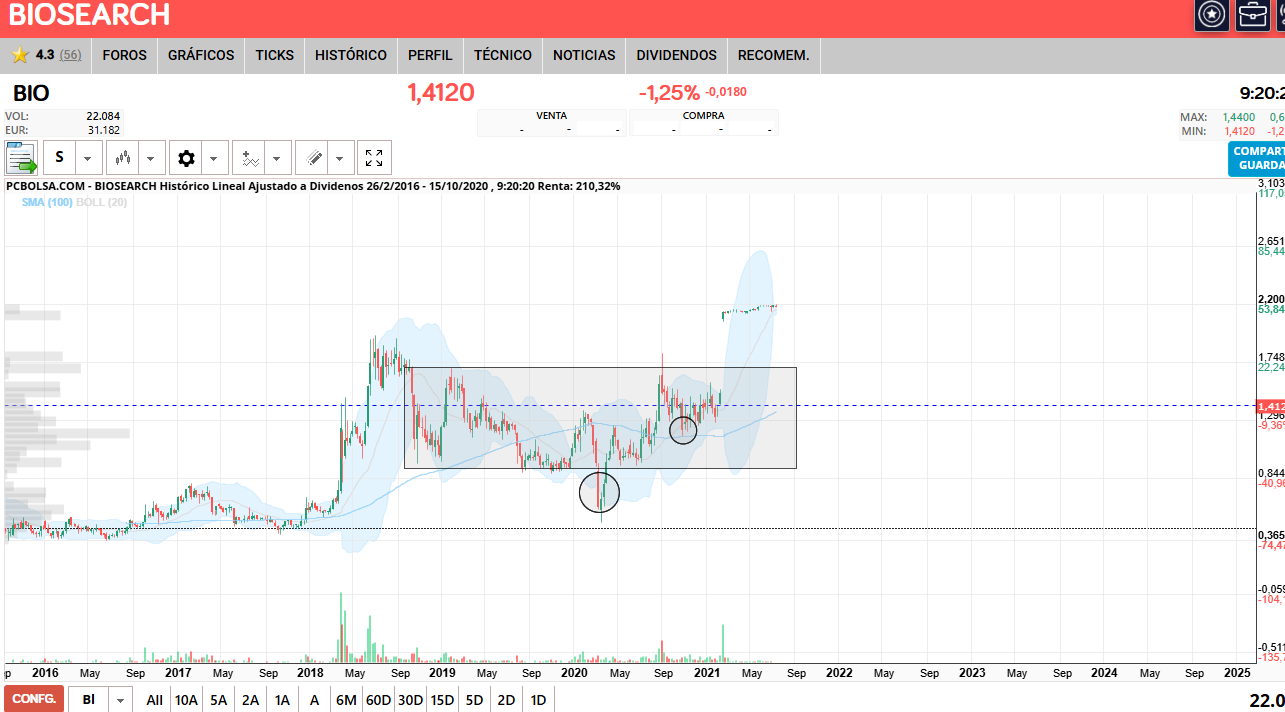Screen dimensions: 1285x712
Task: Click the COMPART GUARDA button
Action: [x=1257, y=159]
